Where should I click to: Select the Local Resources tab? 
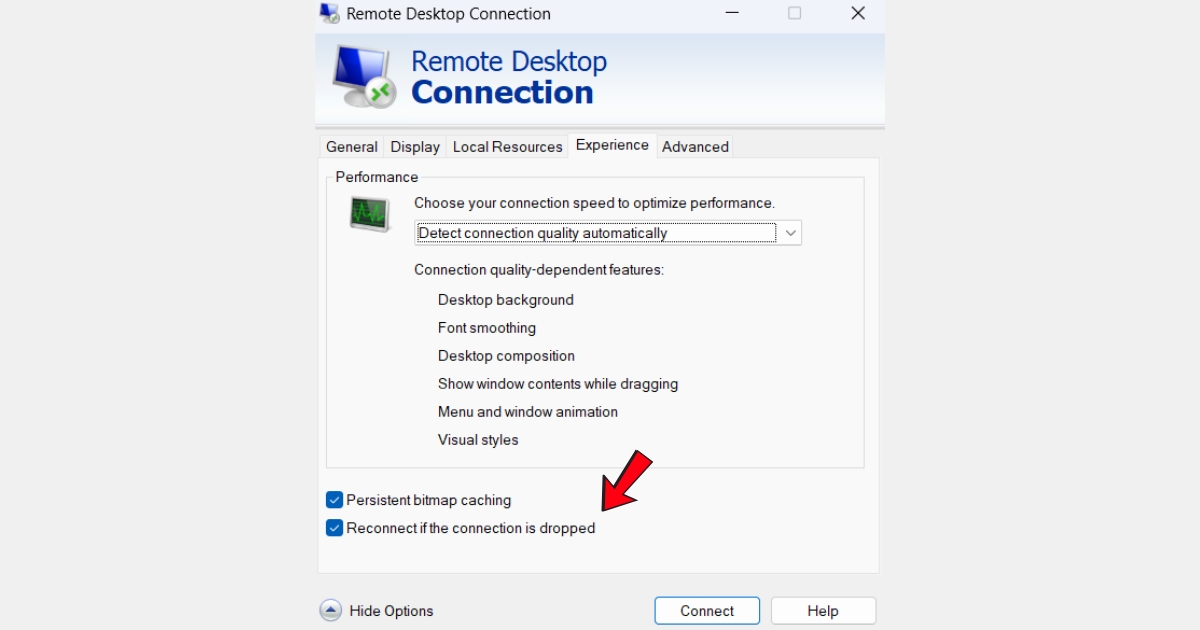coord(507,146)
